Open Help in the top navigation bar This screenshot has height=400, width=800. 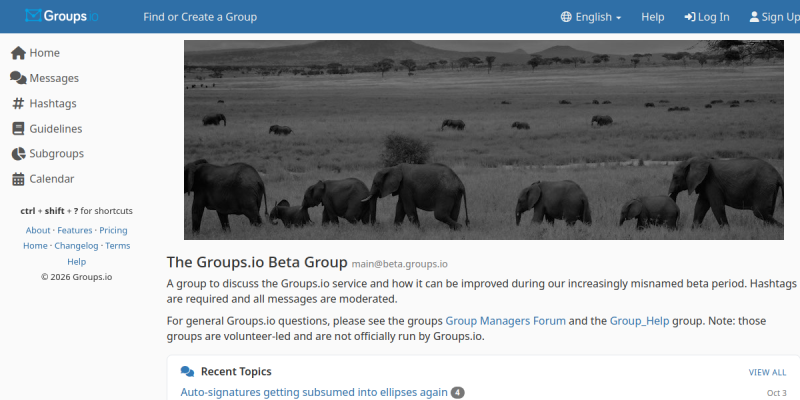pyautogui.click(x=653, y=17)
